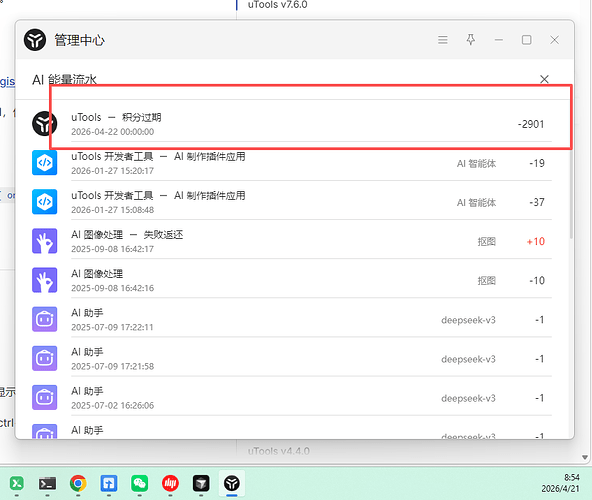
Task: Click AI 智能体 label on -19 row
Action: (x=476, y=164)
